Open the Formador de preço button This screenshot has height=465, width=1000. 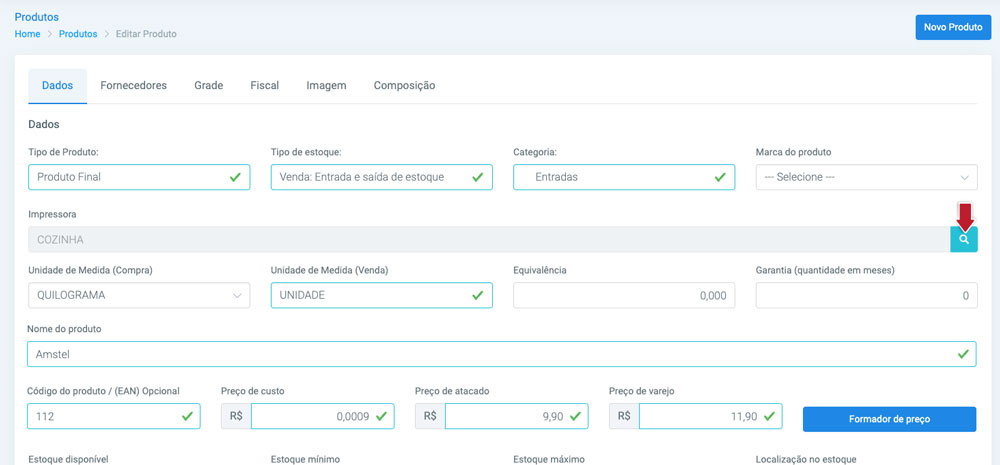point(889,419)
